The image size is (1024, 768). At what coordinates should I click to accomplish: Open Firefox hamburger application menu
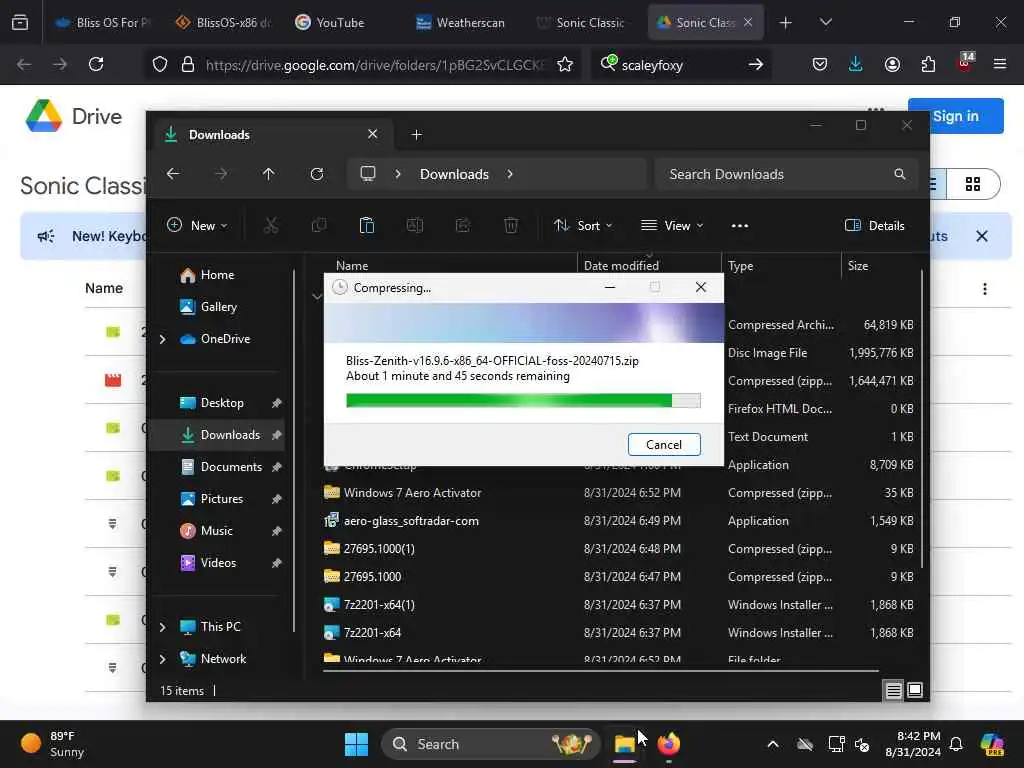[x=1000, y=64]
